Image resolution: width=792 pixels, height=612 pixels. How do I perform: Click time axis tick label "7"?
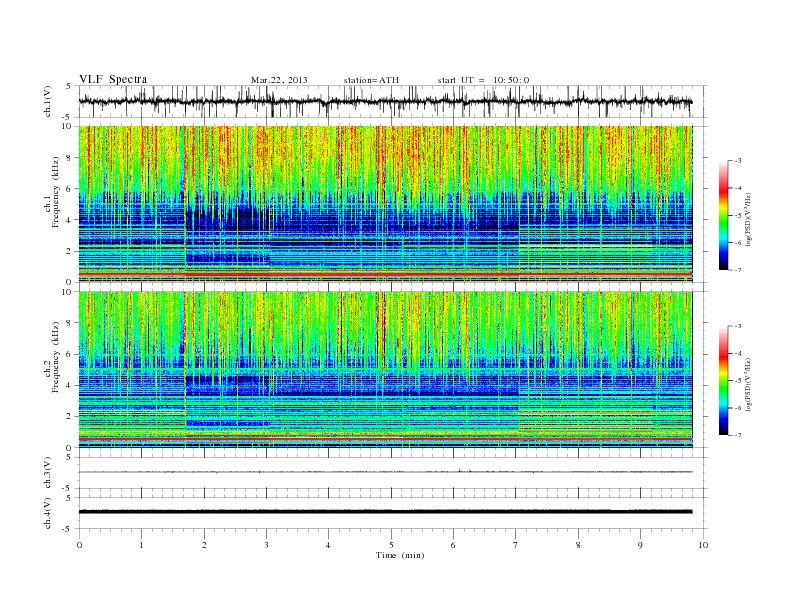(516, 545)
